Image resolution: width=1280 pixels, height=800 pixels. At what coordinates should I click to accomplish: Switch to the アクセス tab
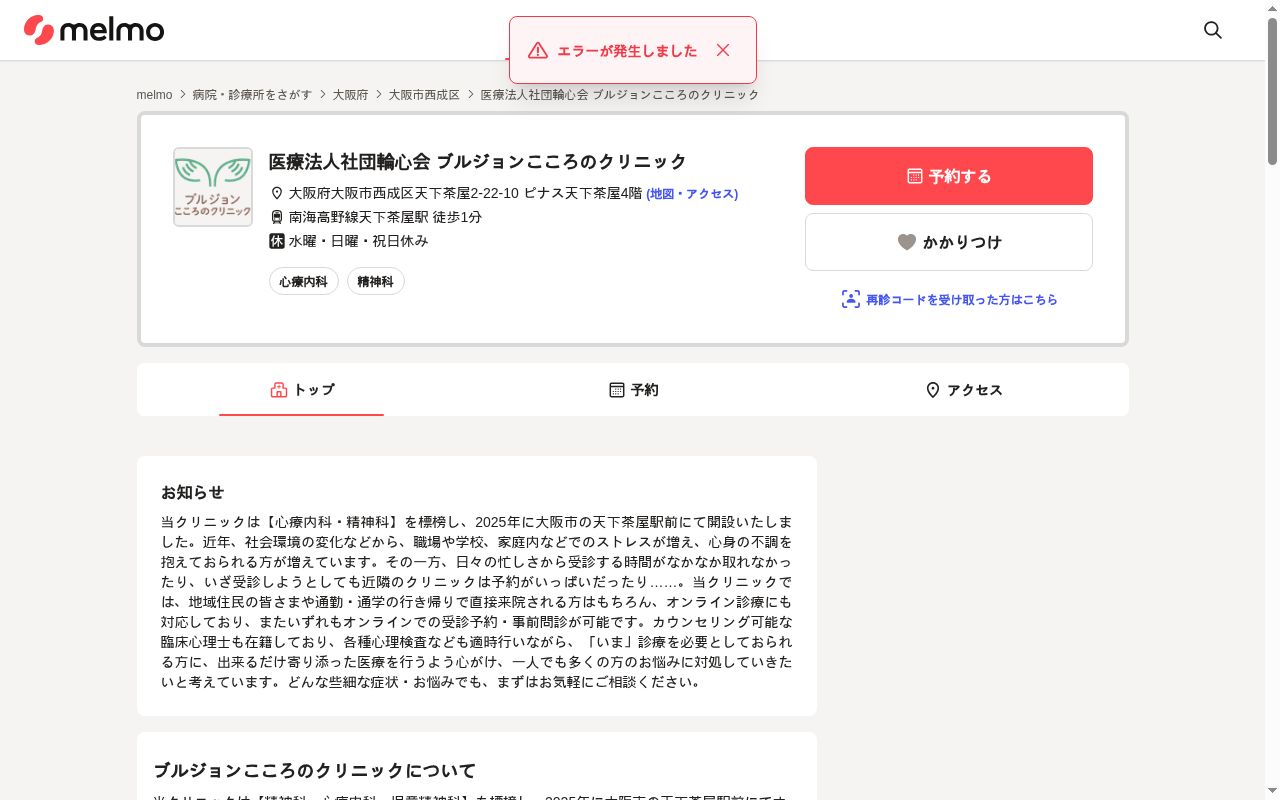coord(963,390)
